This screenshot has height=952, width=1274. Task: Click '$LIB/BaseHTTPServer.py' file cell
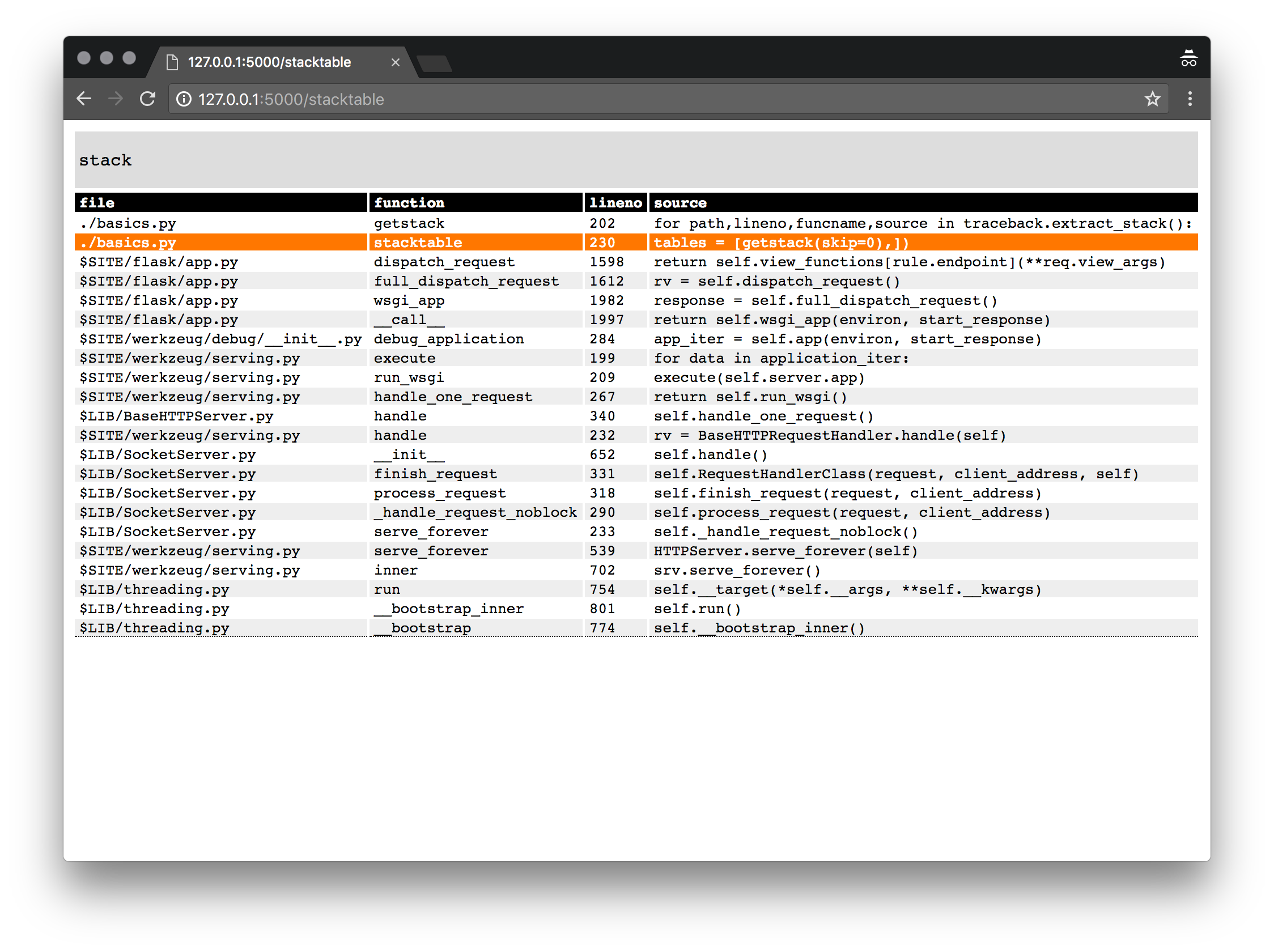tap(221, 416)
